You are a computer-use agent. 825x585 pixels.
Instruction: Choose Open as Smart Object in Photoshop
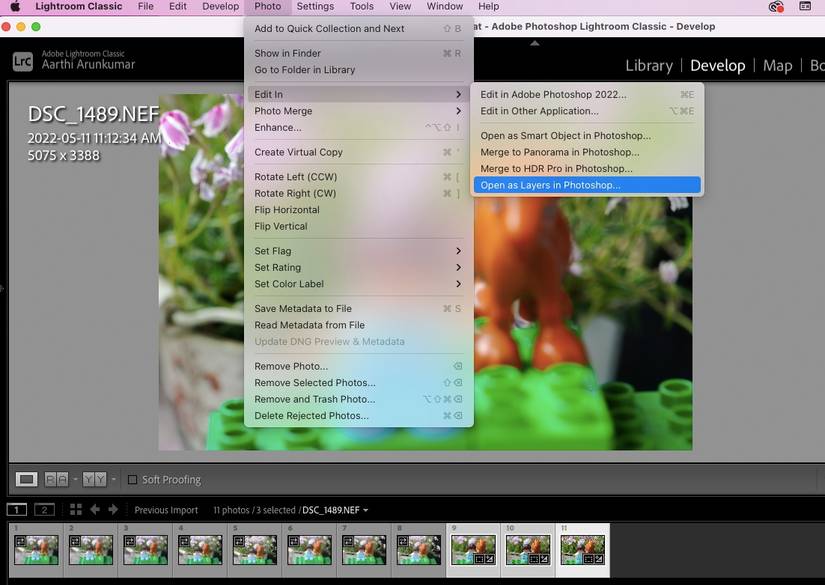click(587, 136)
